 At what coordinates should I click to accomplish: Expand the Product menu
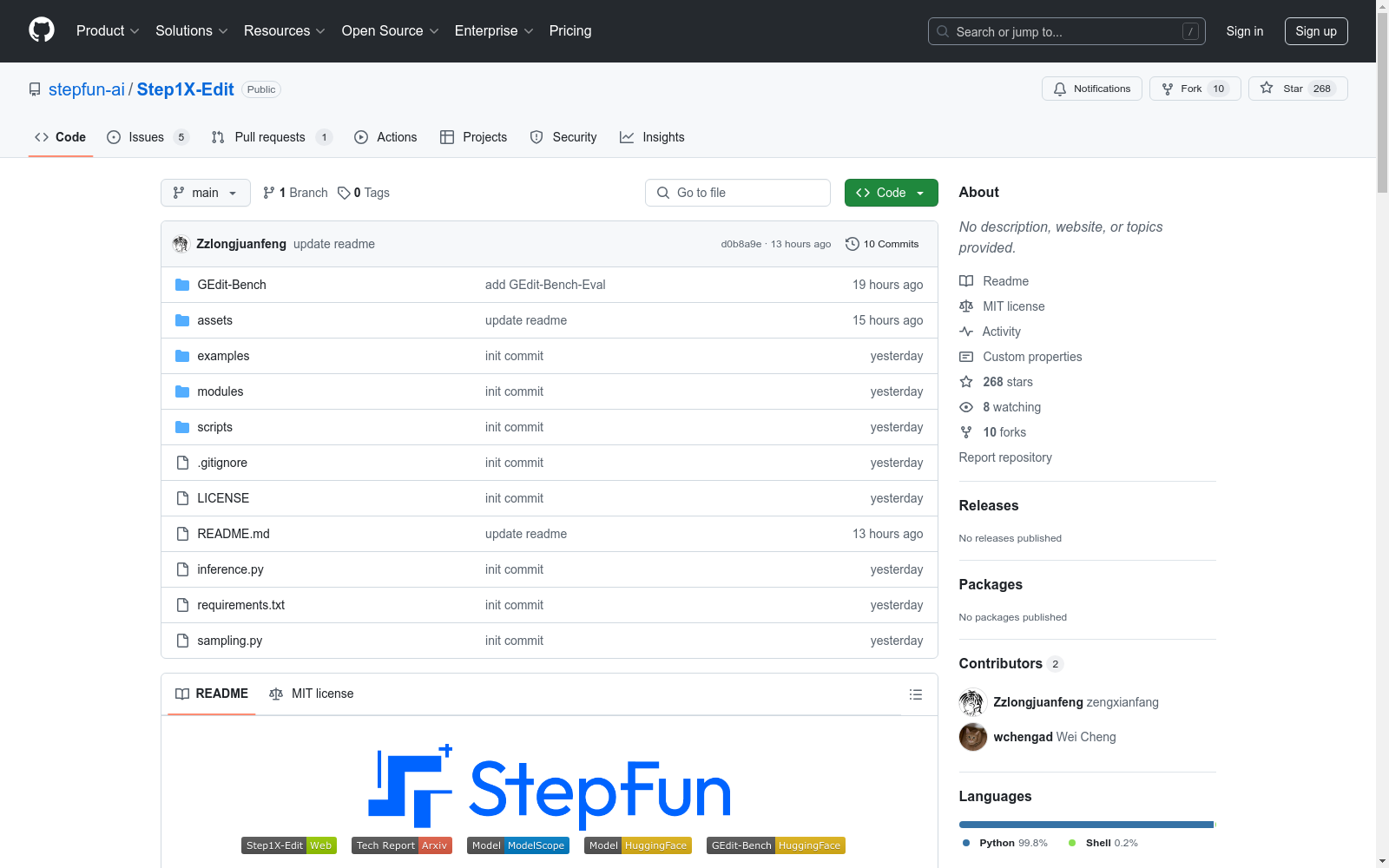pos(108,30)
